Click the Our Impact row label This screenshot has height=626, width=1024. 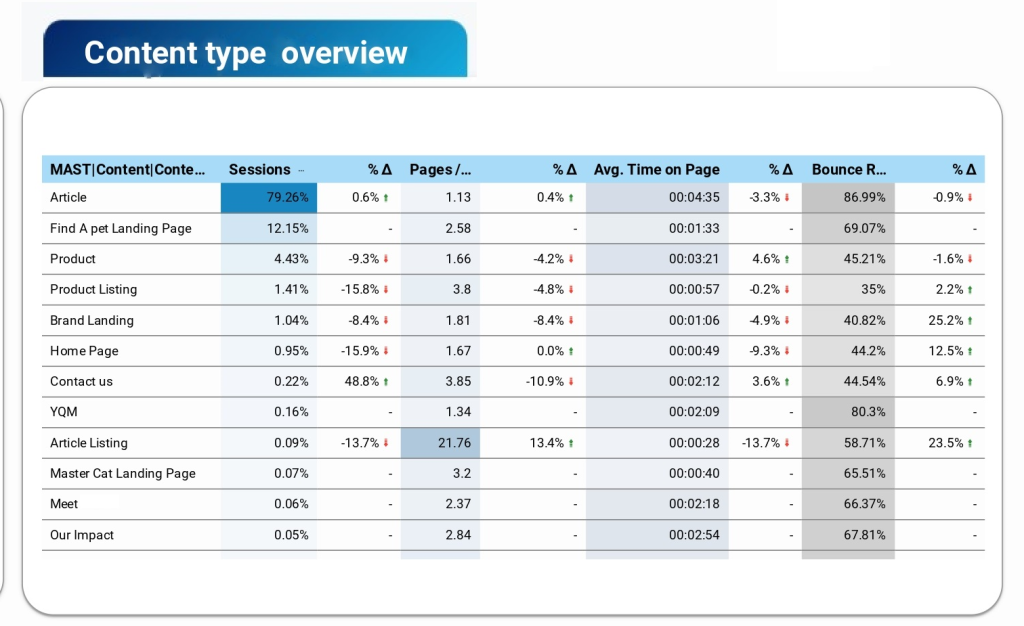point(82,535)
